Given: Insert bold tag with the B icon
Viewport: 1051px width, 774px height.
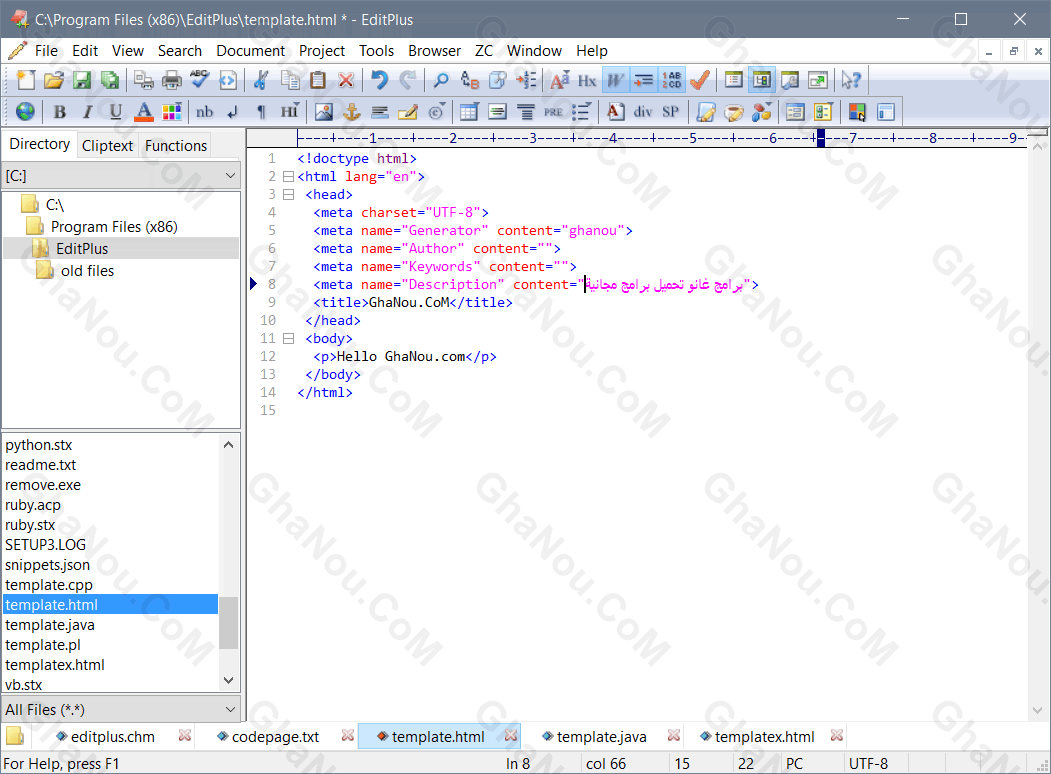Looking at the screenshot, I should (60, 112).
